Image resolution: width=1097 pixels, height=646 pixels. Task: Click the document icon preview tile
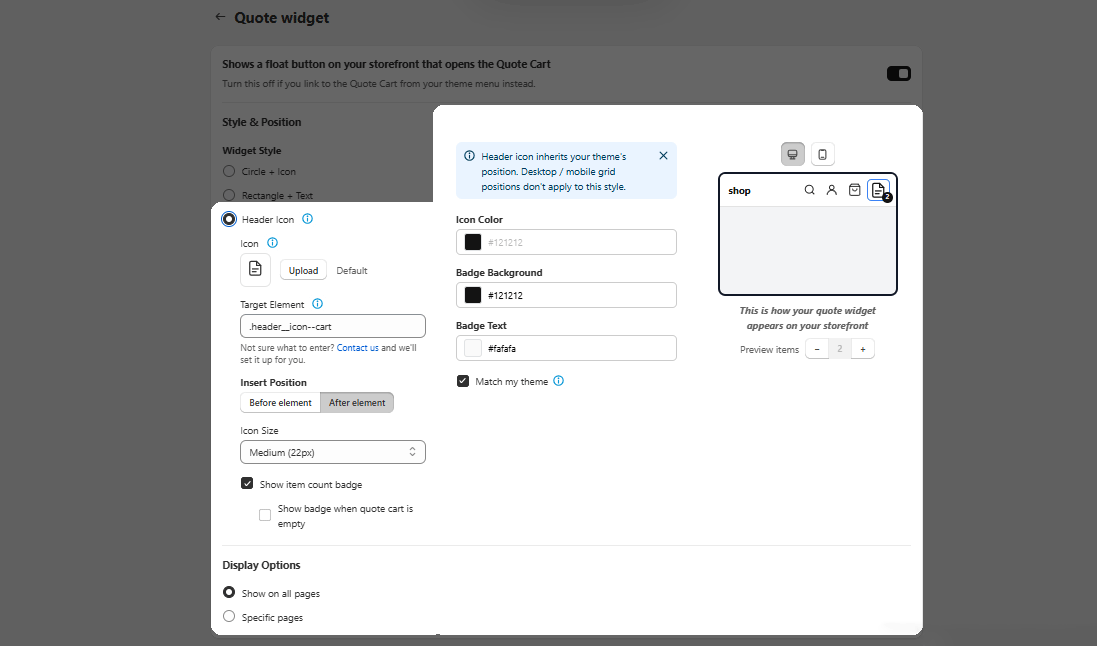pos(255,269)
